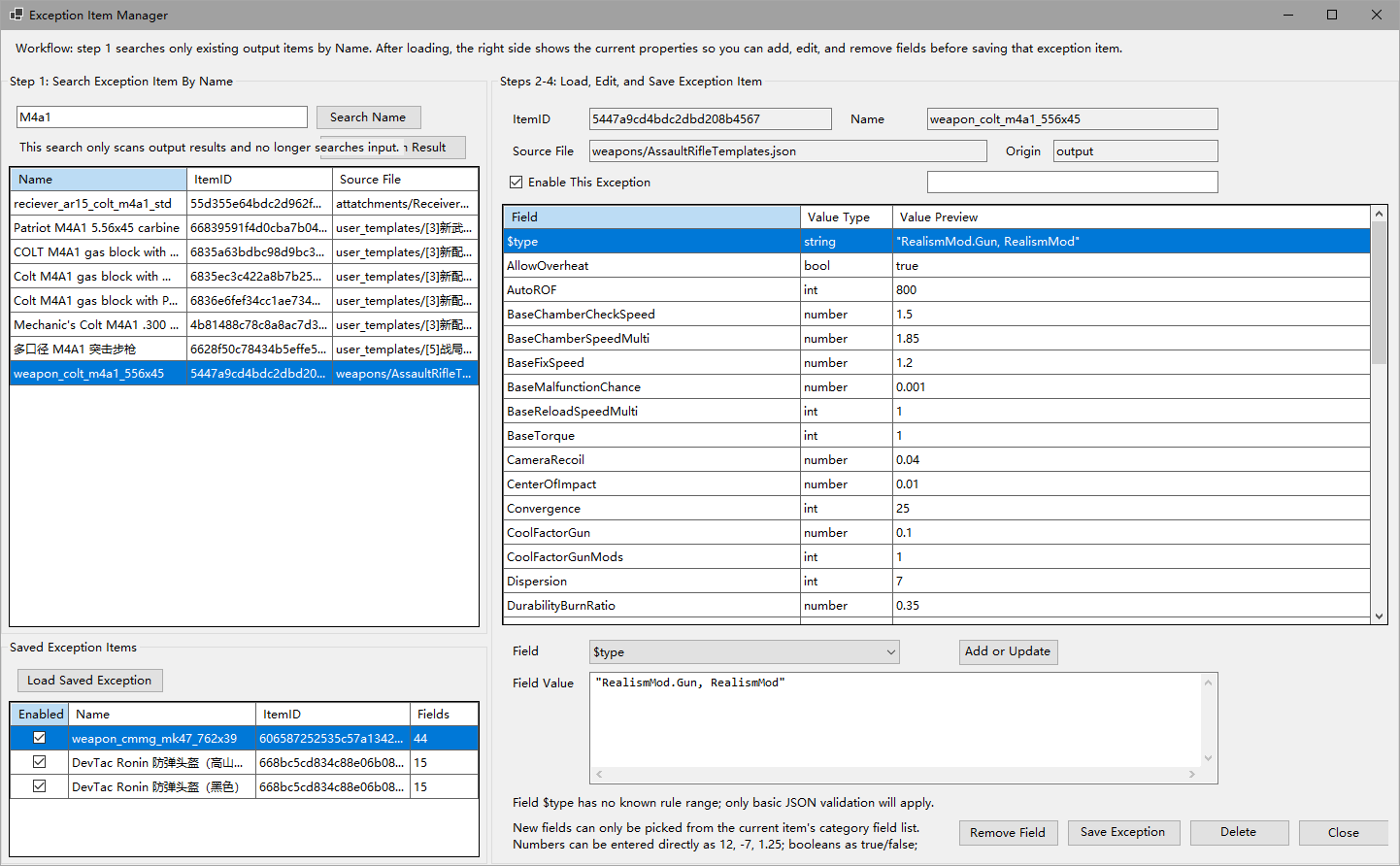
Task: Click the Exception Item Manager title bar icon
Action: pos(14,14)
